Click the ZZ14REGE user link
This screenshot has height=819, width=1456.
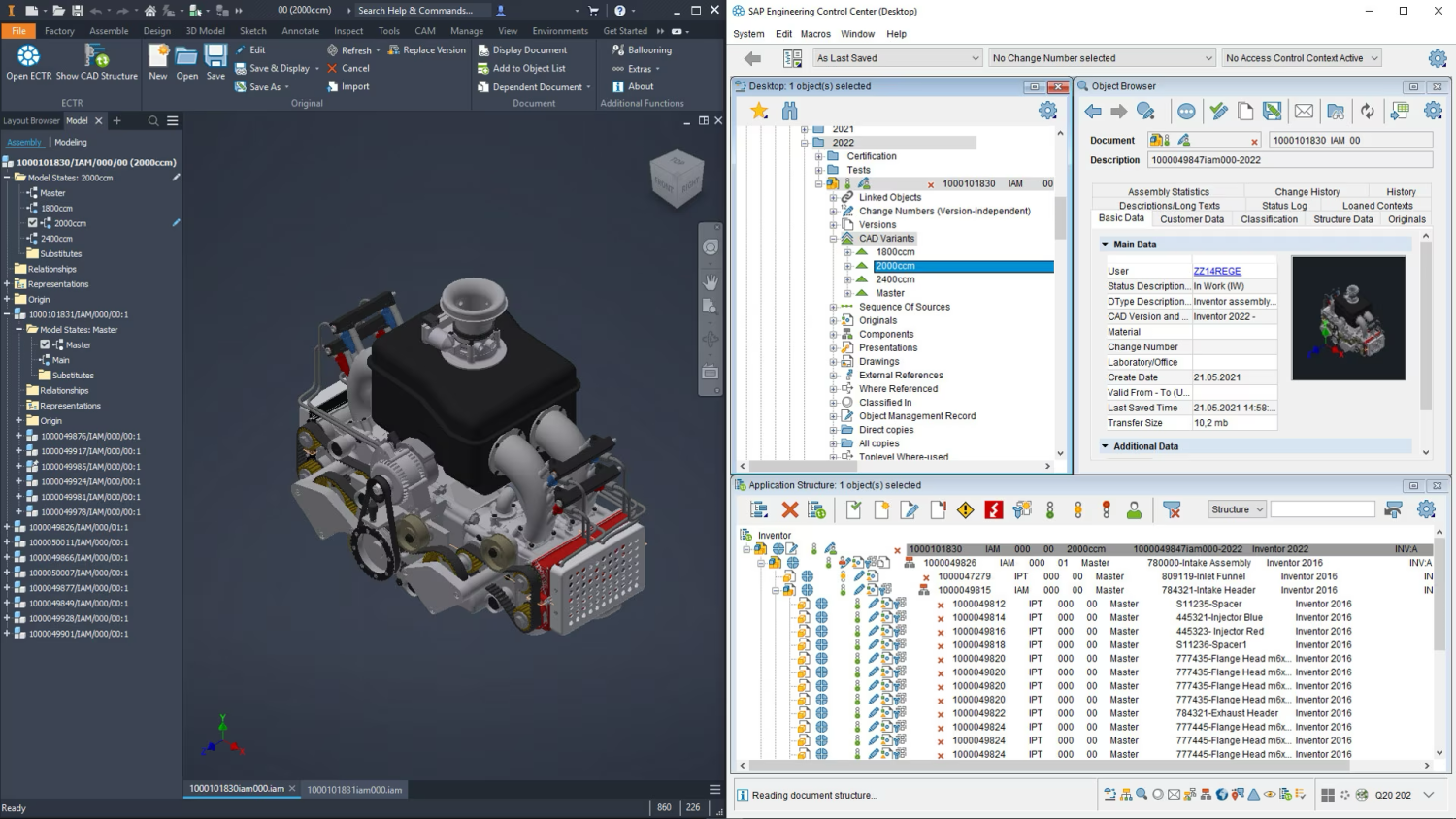pos(1217,271)
